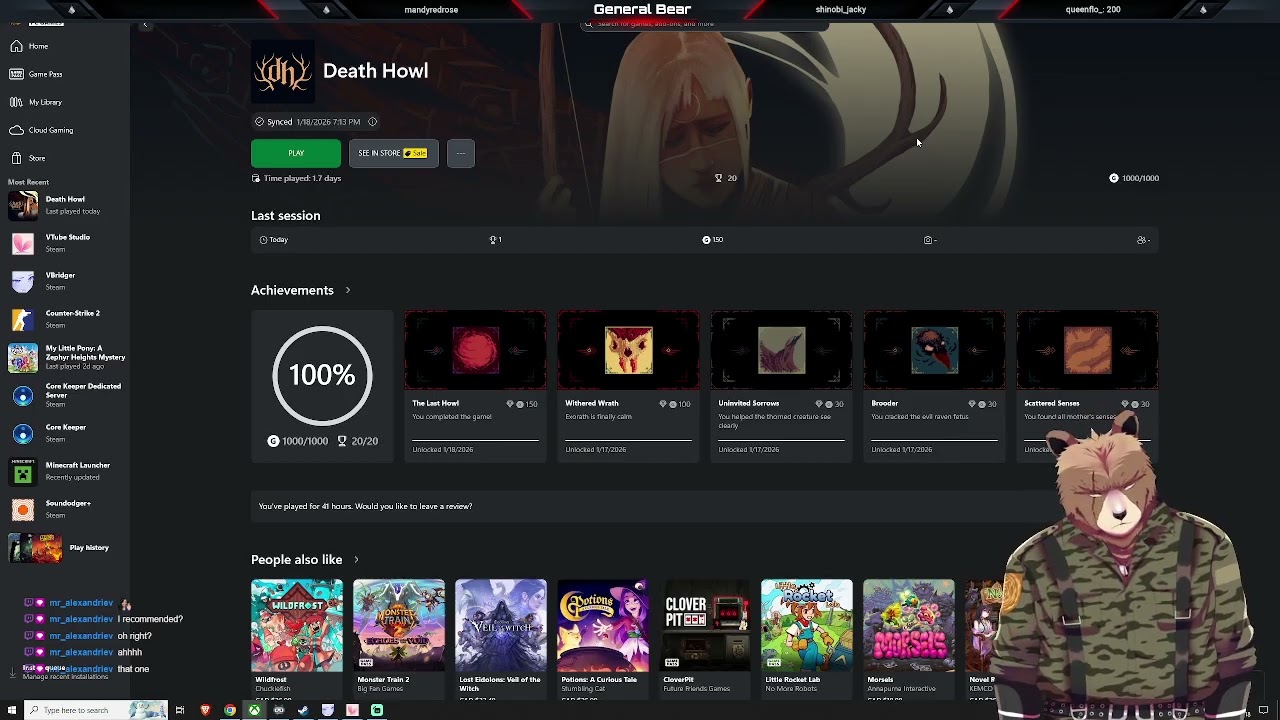Click VTube Studio pink taskbar icon
This screenshot has height=720, width=1280.
(352, 710)
